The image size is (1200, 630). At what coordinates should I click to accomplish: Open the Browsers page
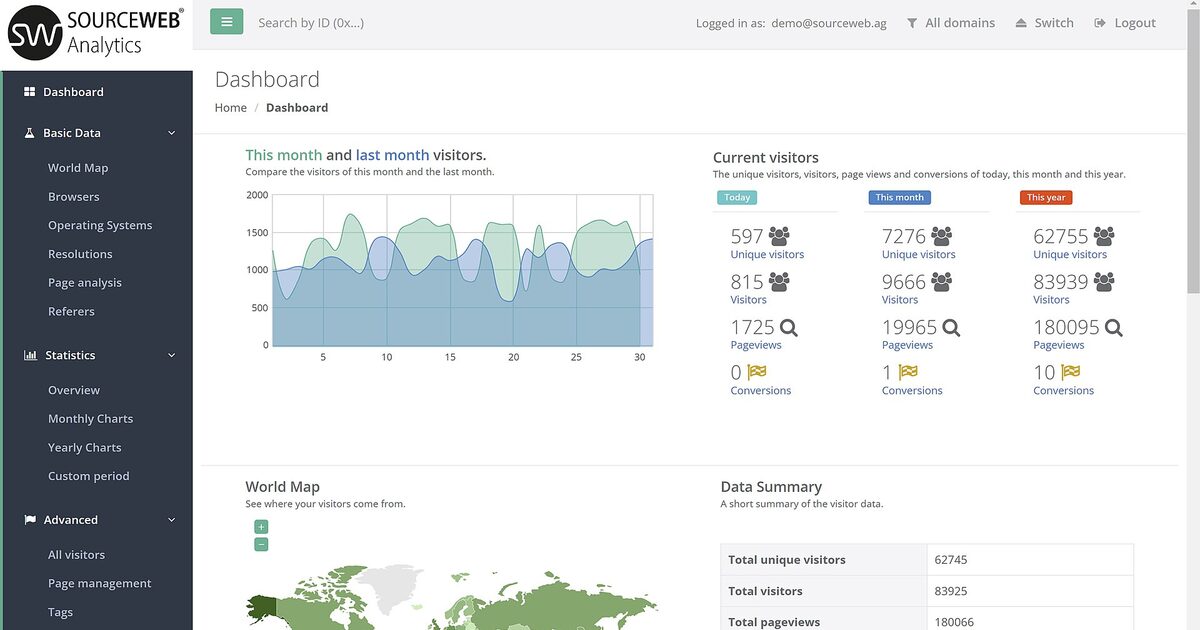[74, 197]
